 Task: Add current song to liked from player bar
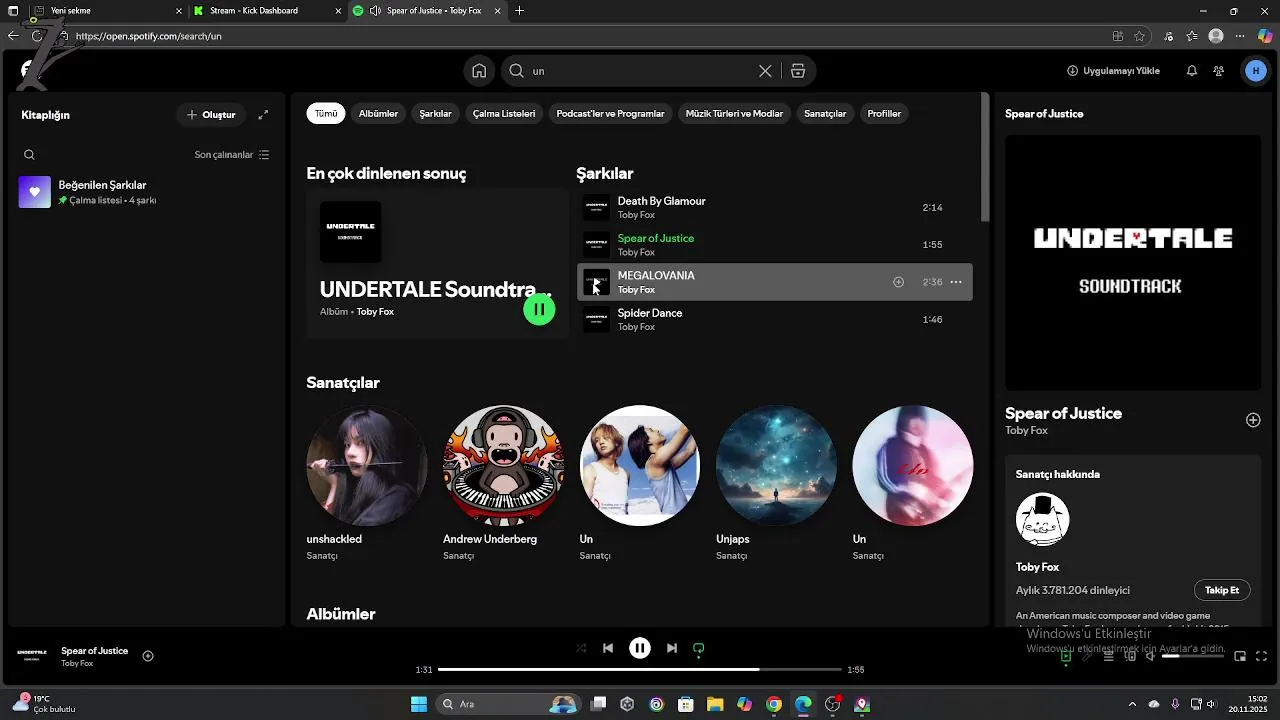tap(148, 656)
